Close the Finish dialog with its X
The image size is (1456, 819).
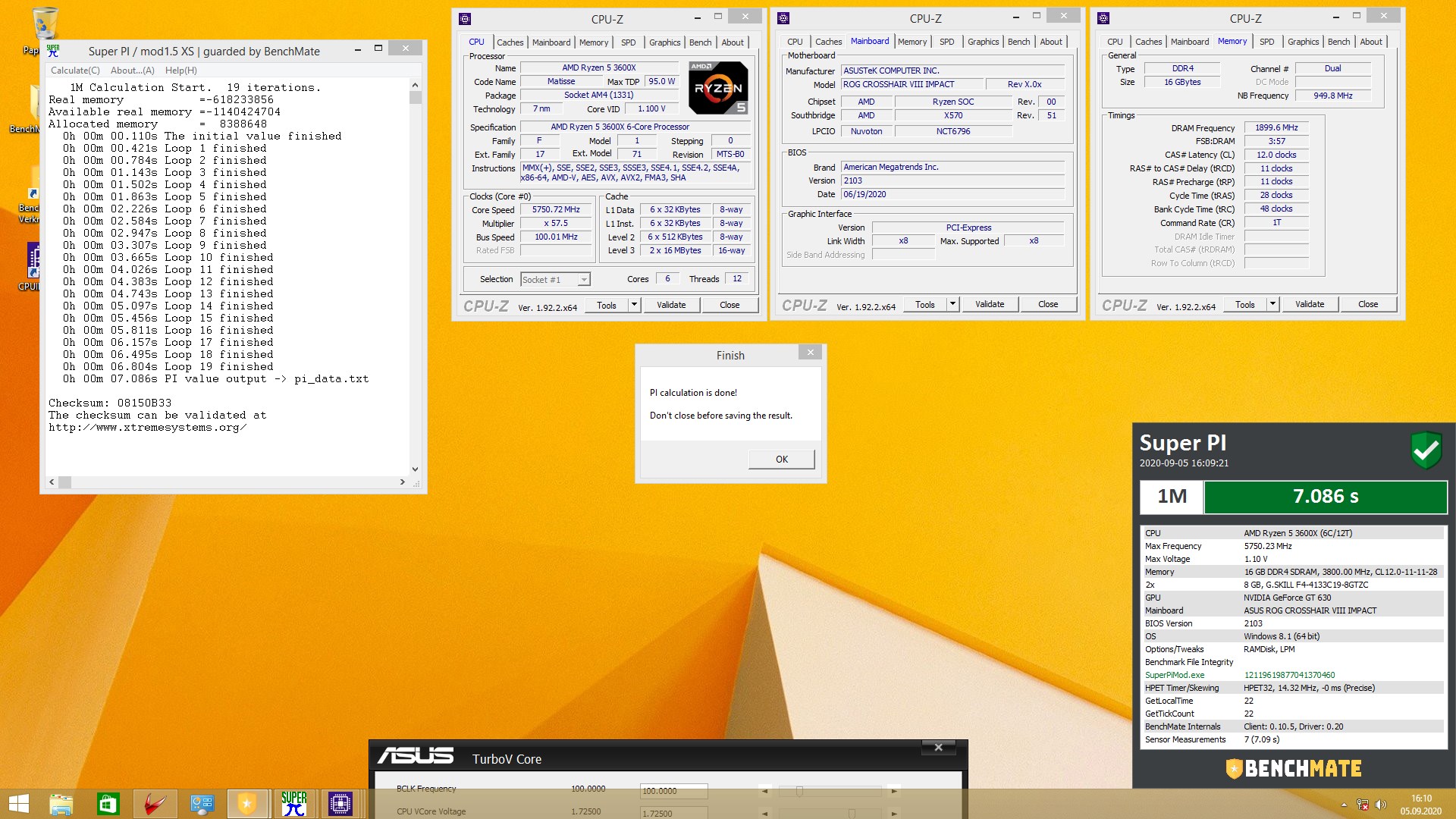(x=810, y=352)
